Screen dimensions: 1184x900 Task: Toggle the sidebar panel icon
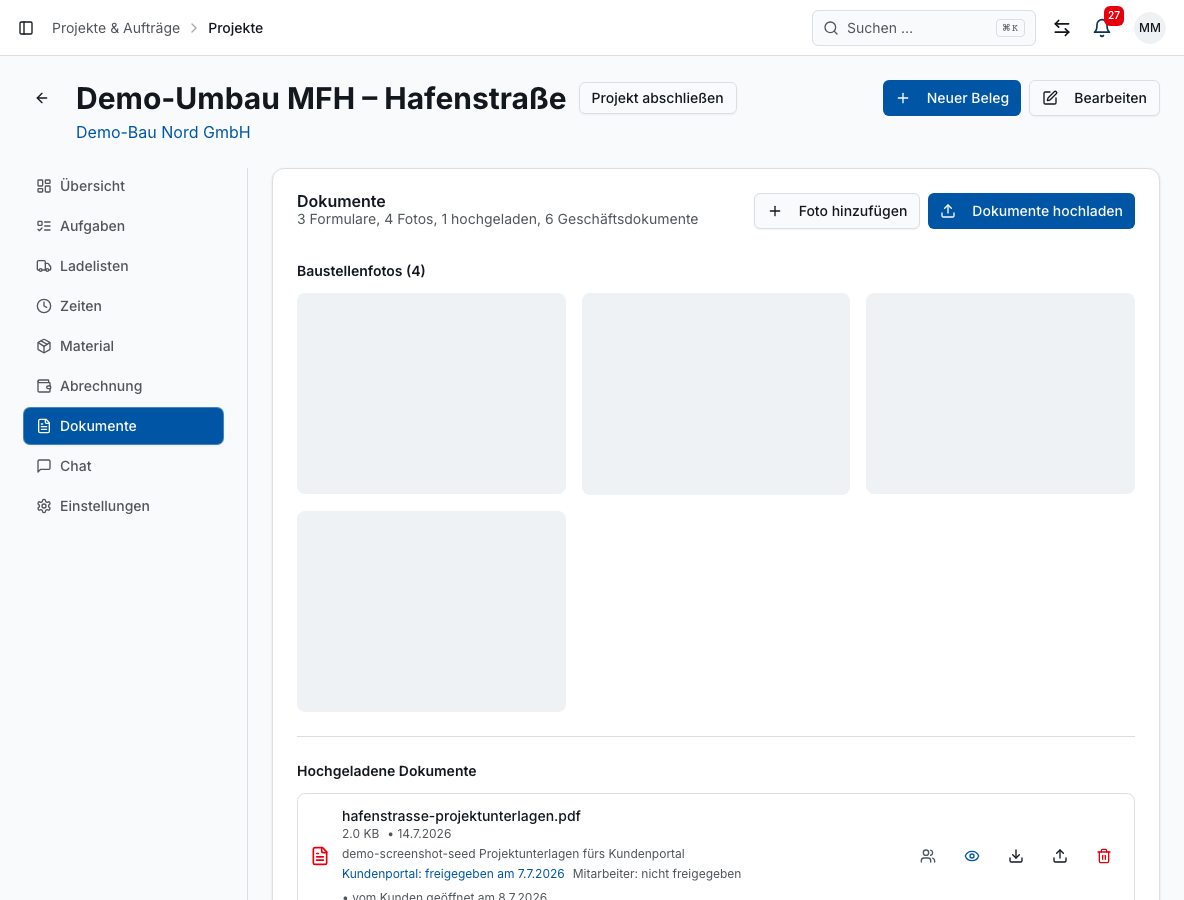click(x=26, y=28)
